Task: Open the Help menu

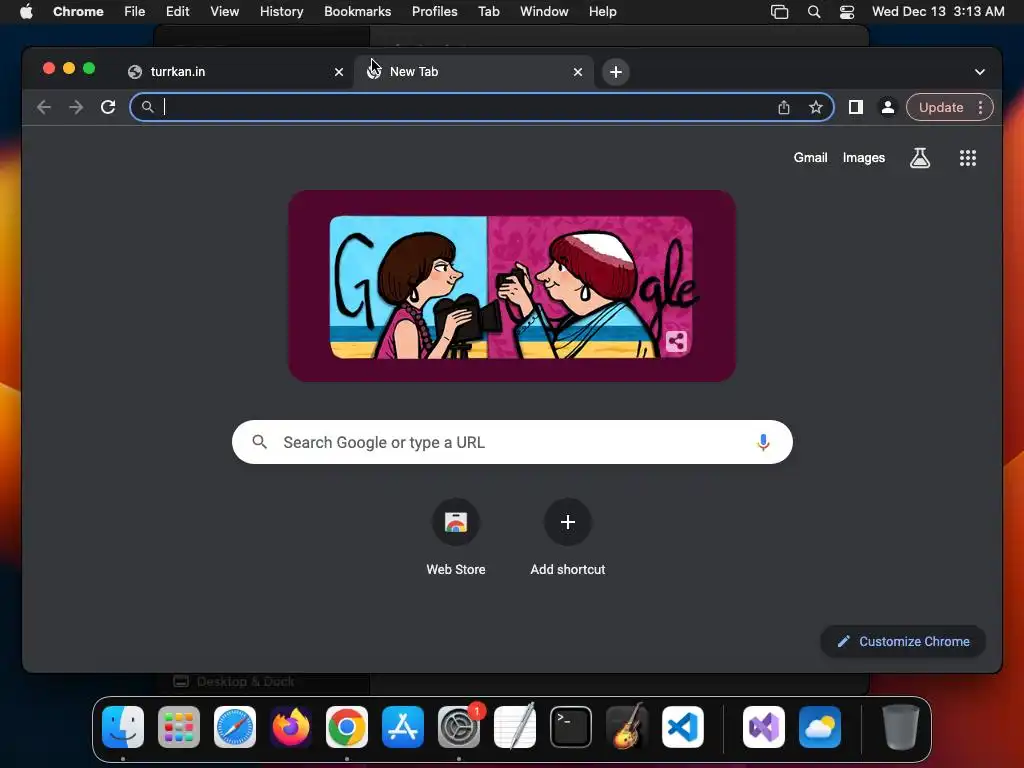Action: pos(602,12)
